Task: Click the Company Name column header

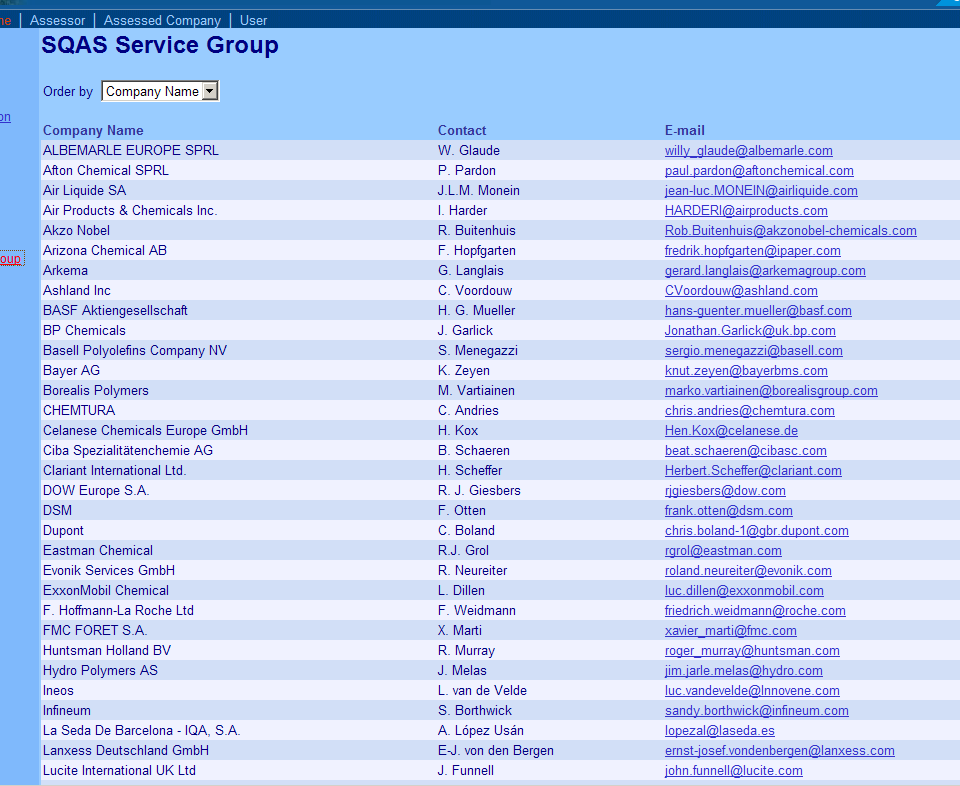Action: (93, 130)
